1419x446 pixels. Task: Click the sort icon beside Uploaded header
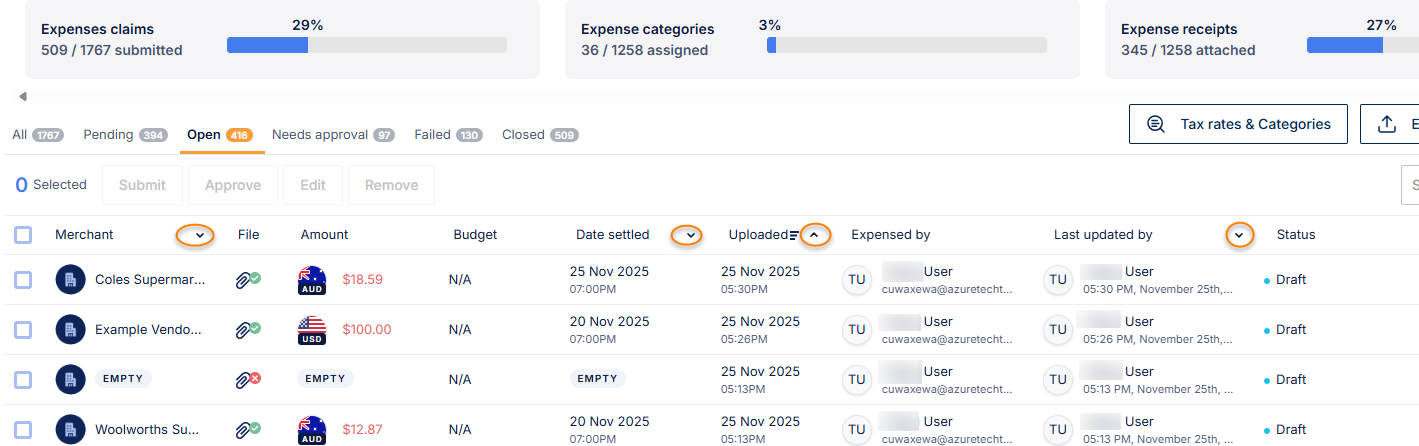click(794, 235)
